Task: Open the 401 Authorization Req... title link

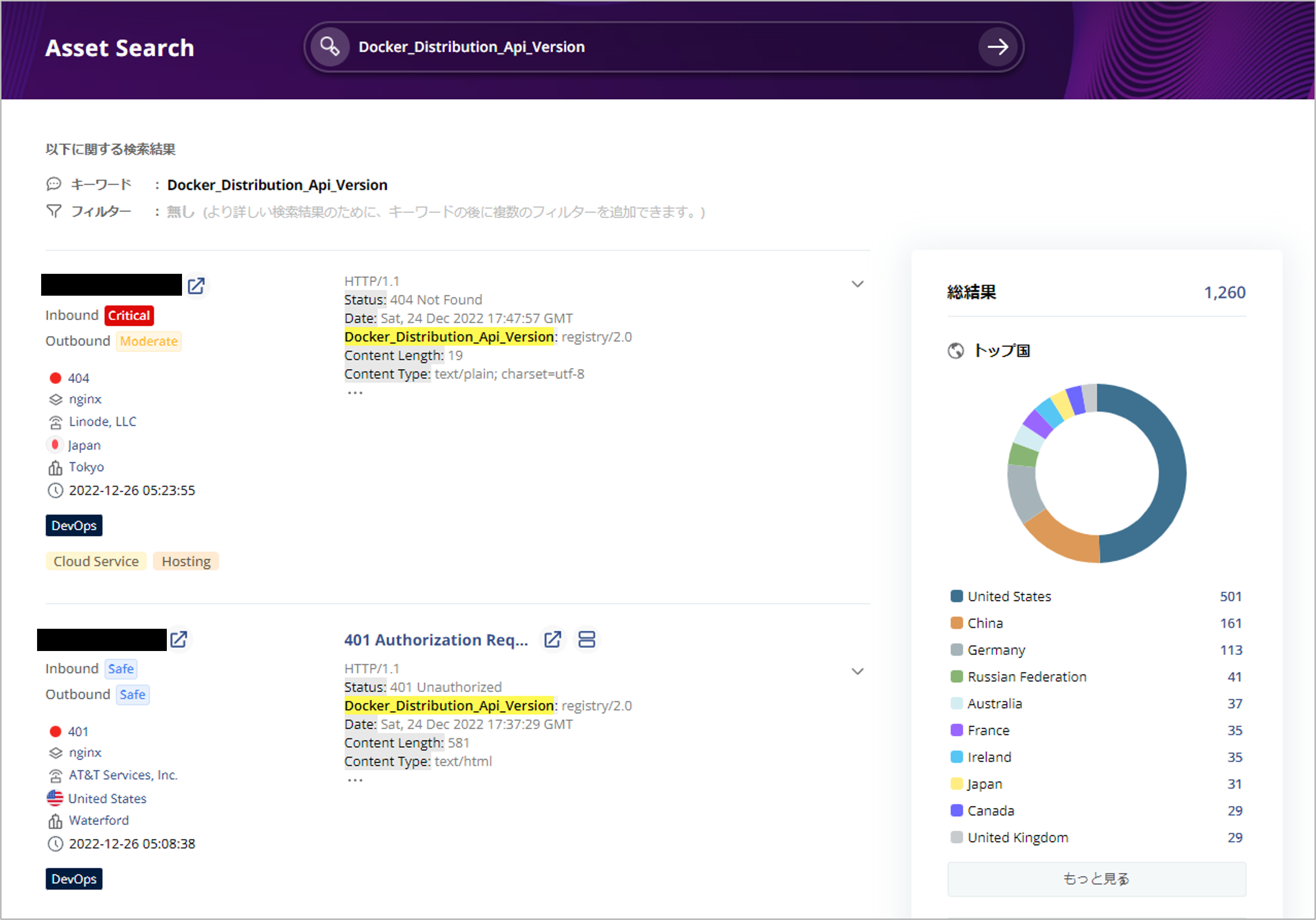Action: [436, 640]
